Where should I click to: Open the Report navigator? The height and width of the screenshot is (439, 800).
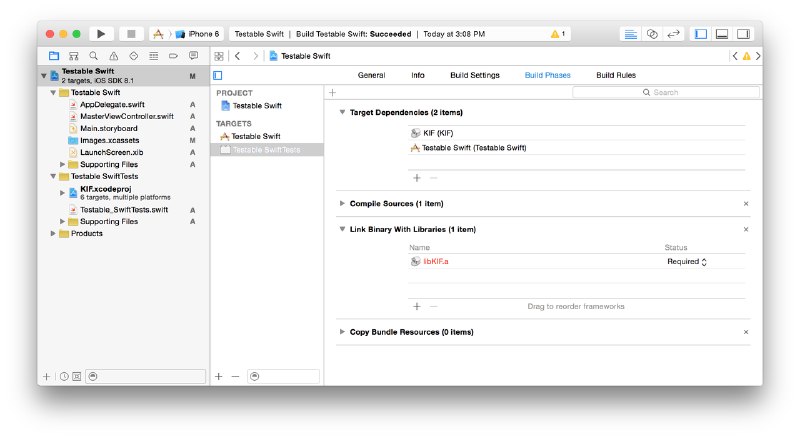pyautogui.click(x=193, y=56)
